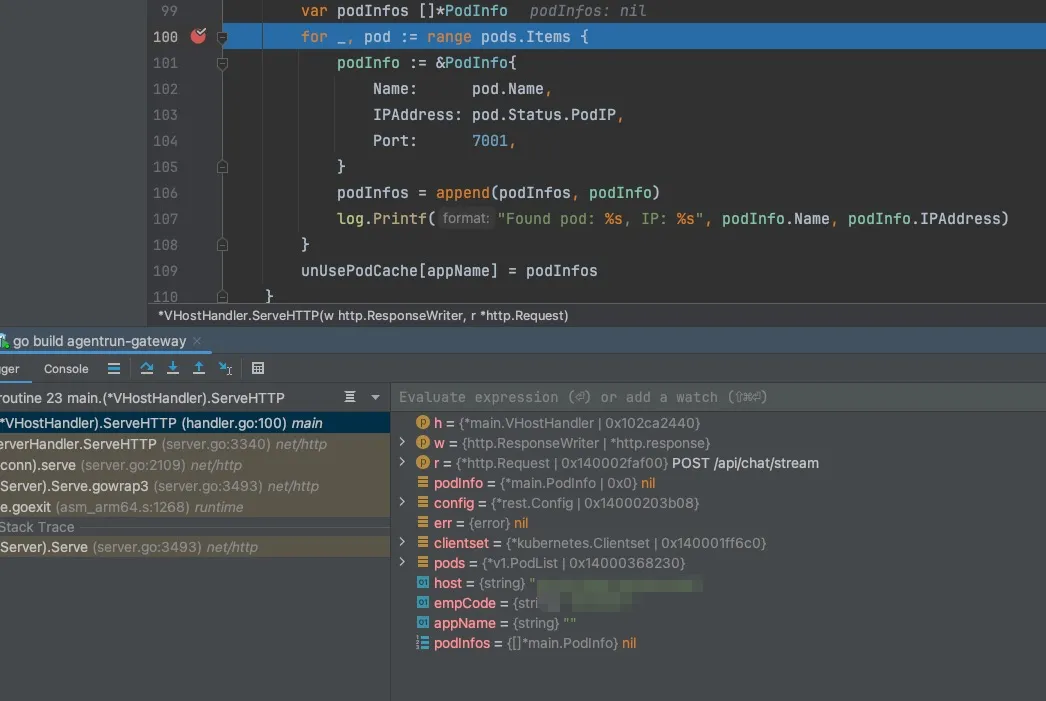This screenshot has height=701, width=1046.
Task: Click the Step Into arrow icon
Action: [173, 369]
